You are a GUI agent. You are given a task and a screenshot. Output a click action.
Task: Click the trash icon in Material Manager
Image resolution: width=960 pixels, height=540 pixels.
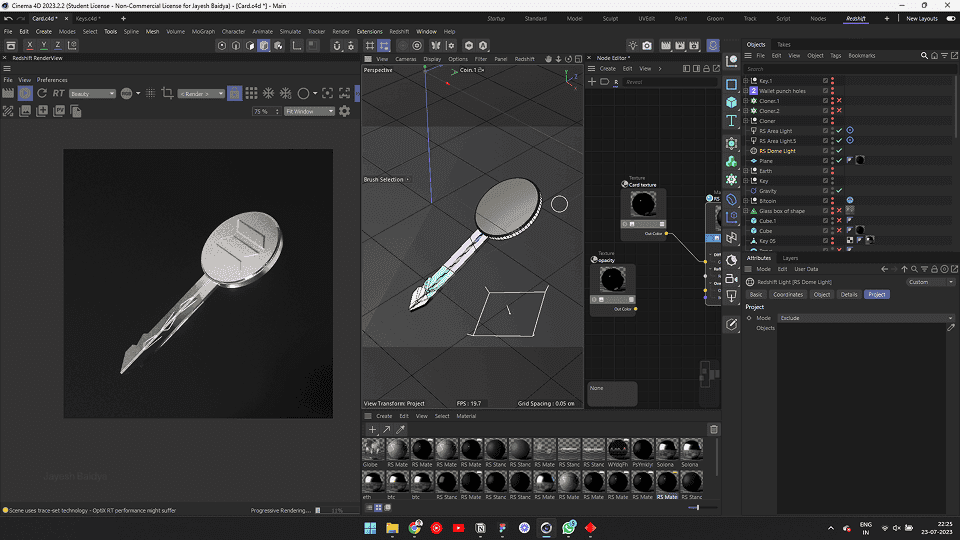click(x=713, y=429)
